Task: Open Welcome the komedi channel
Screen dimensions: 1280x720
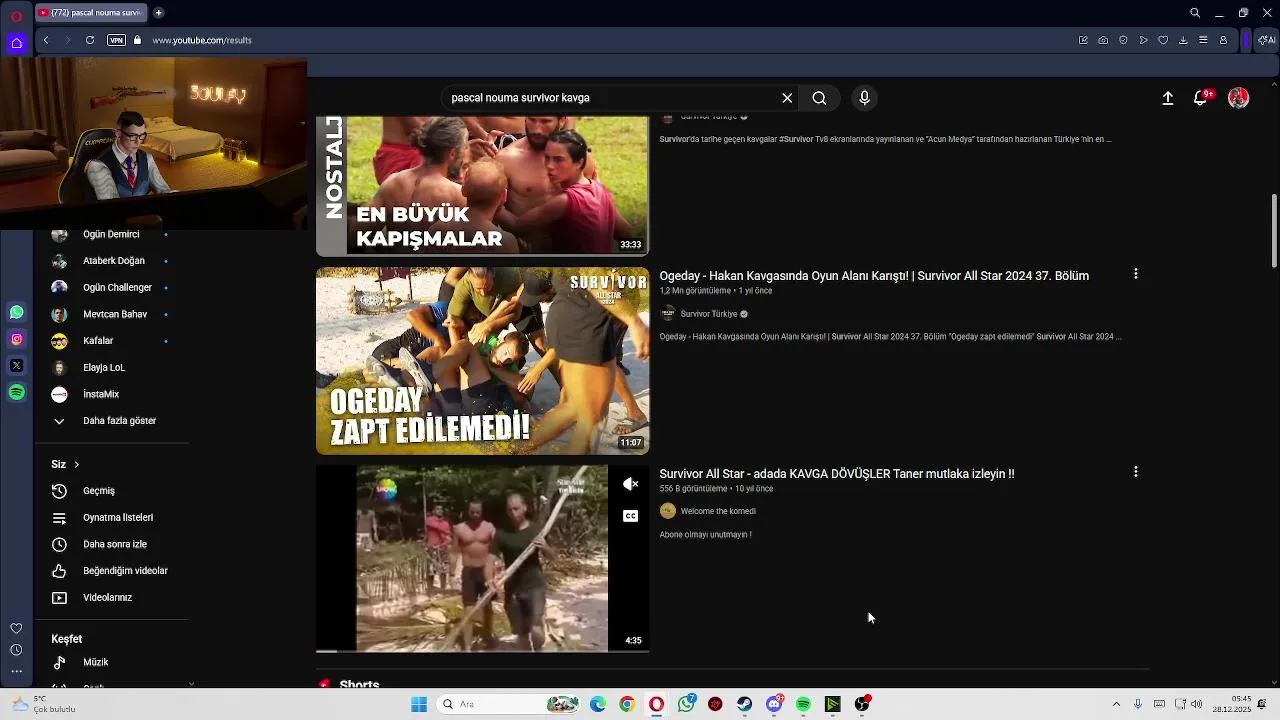Action: pyautogui.click(x=718, y=511)
